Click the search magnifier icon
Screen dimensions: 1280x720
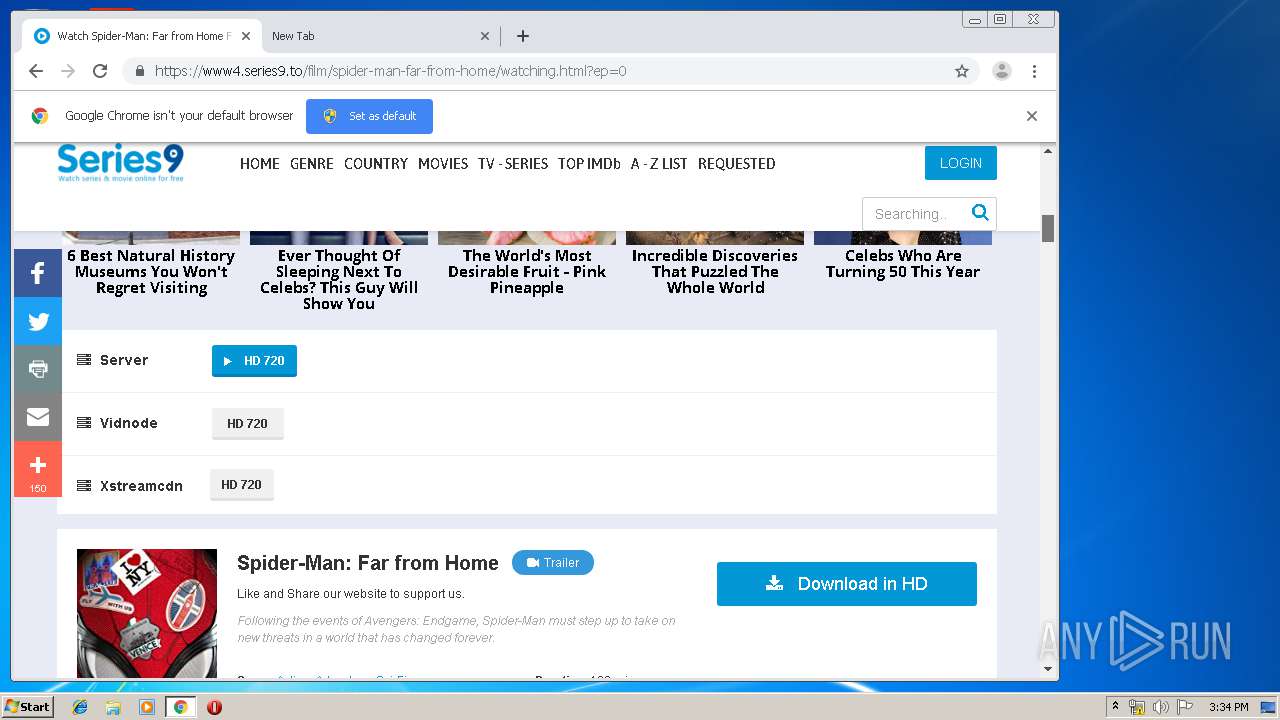[980, 212]
